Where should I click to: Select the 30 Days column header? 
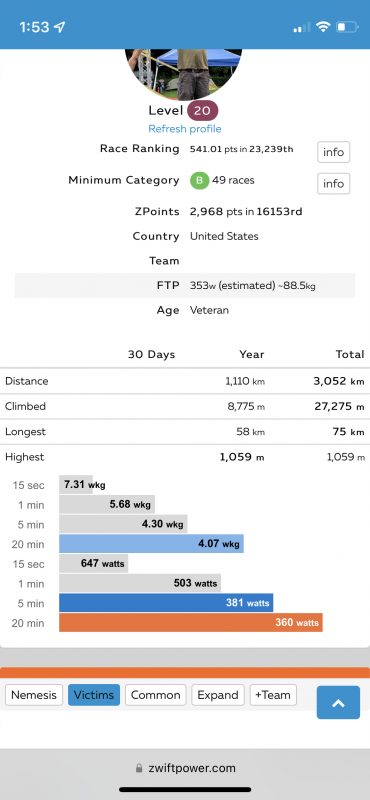(152, 355)
